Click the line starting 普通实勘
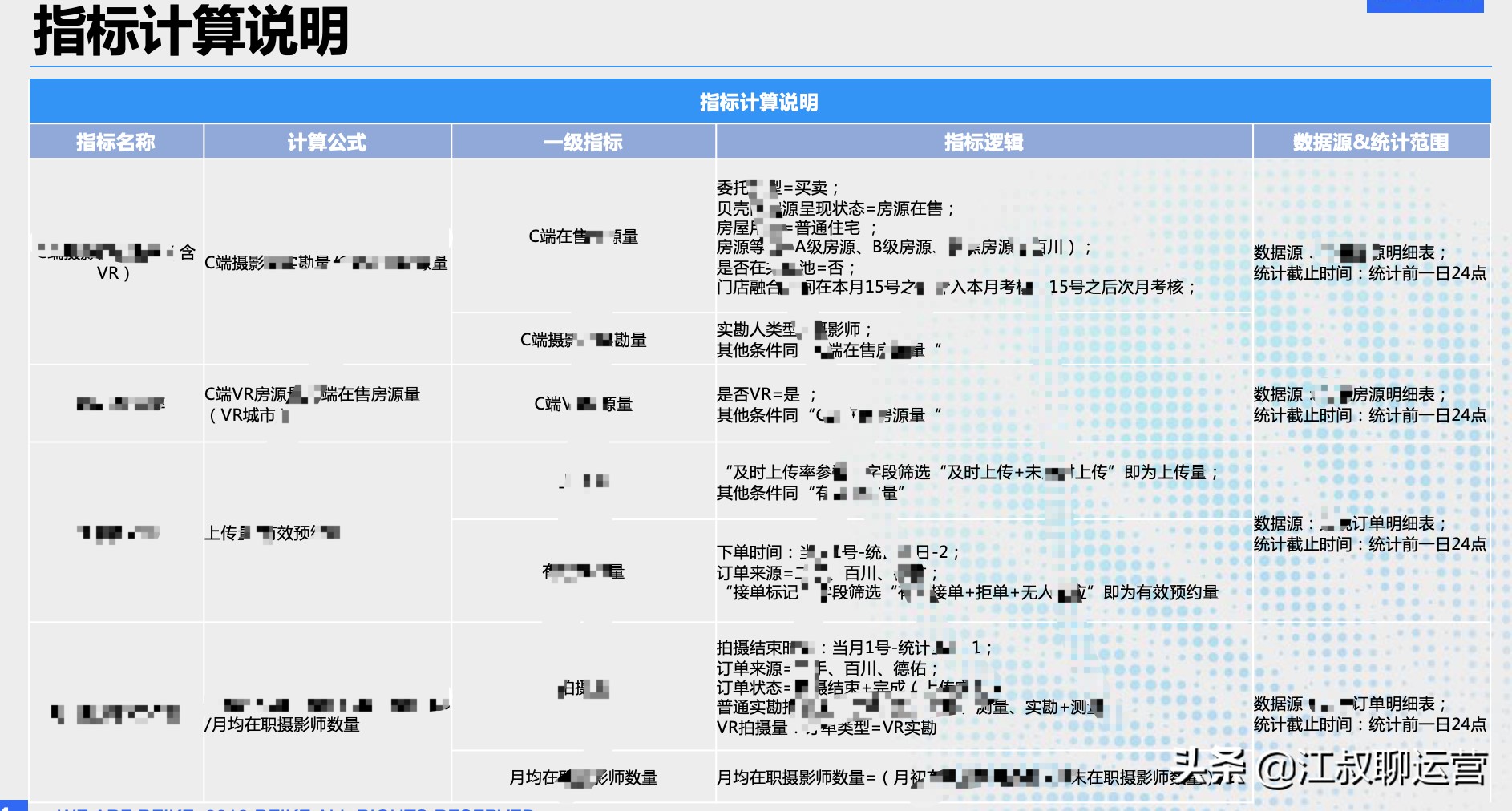 tap(910, 707)
